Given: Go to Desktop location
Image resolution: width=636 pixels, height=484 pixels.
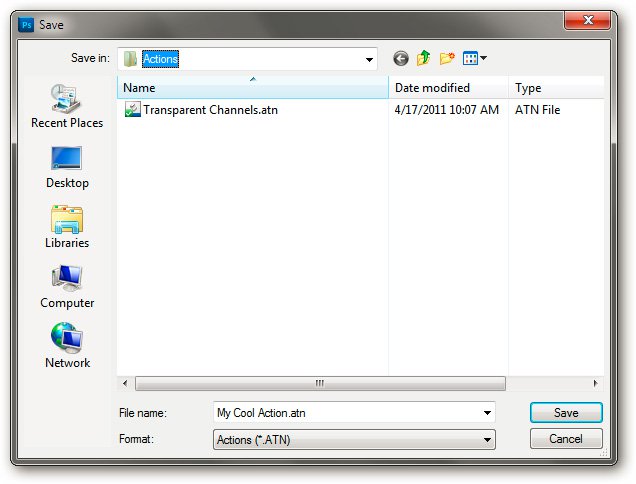Looking at the screenshot, I should (x=67, y=167).
